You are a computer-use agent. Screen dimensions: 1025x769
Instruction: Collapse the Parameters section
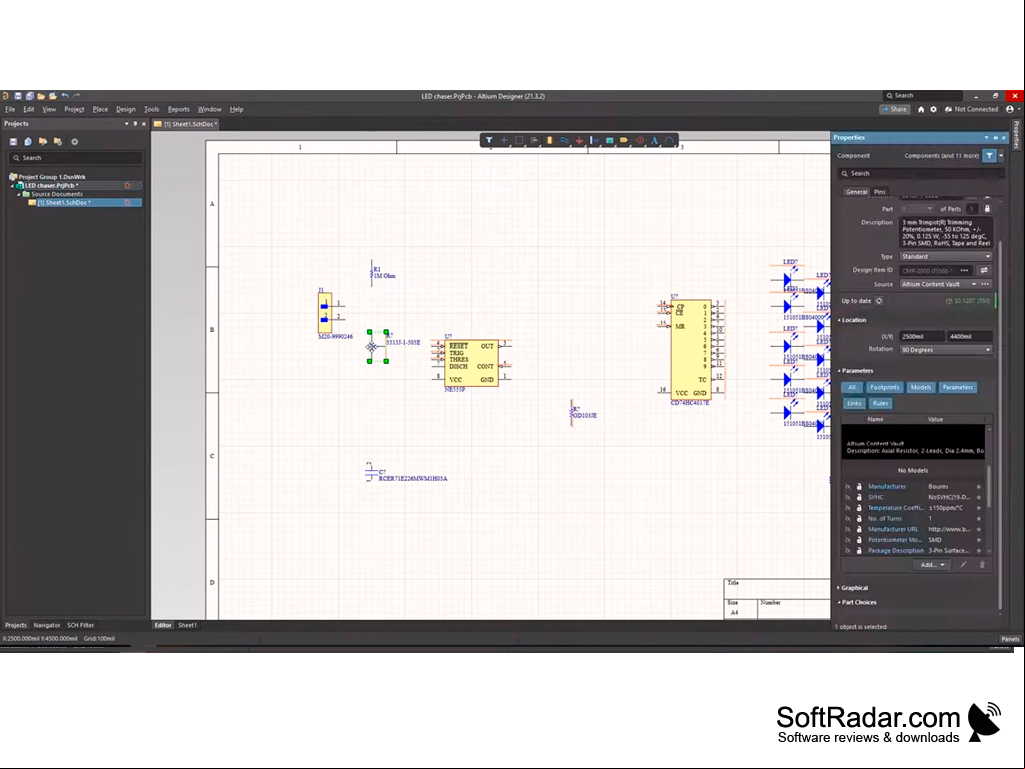(839, 371)
